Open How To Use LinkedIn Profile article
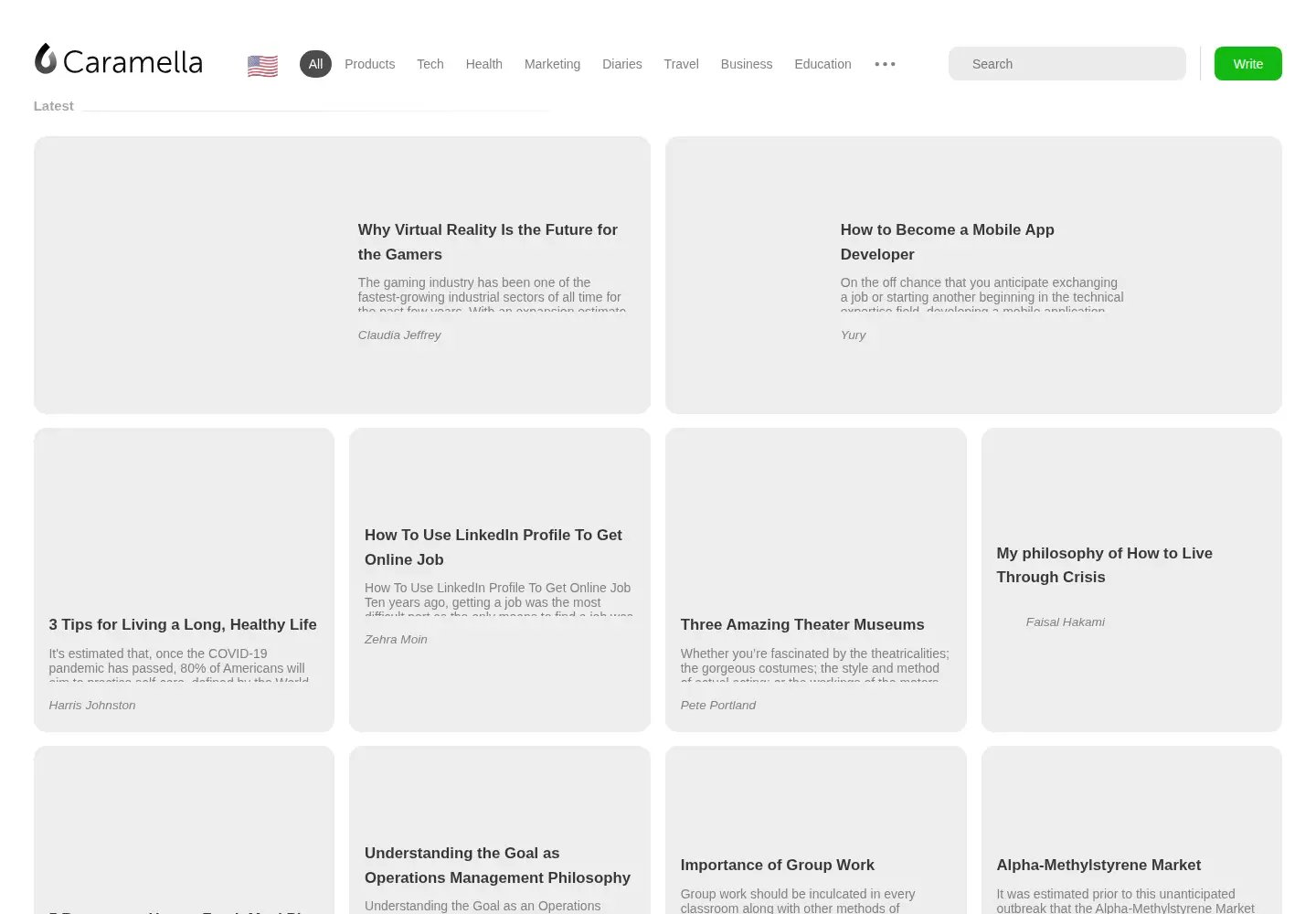This screenshot has width=1316, height=914. pyautogui.click(x=493, y=547)
